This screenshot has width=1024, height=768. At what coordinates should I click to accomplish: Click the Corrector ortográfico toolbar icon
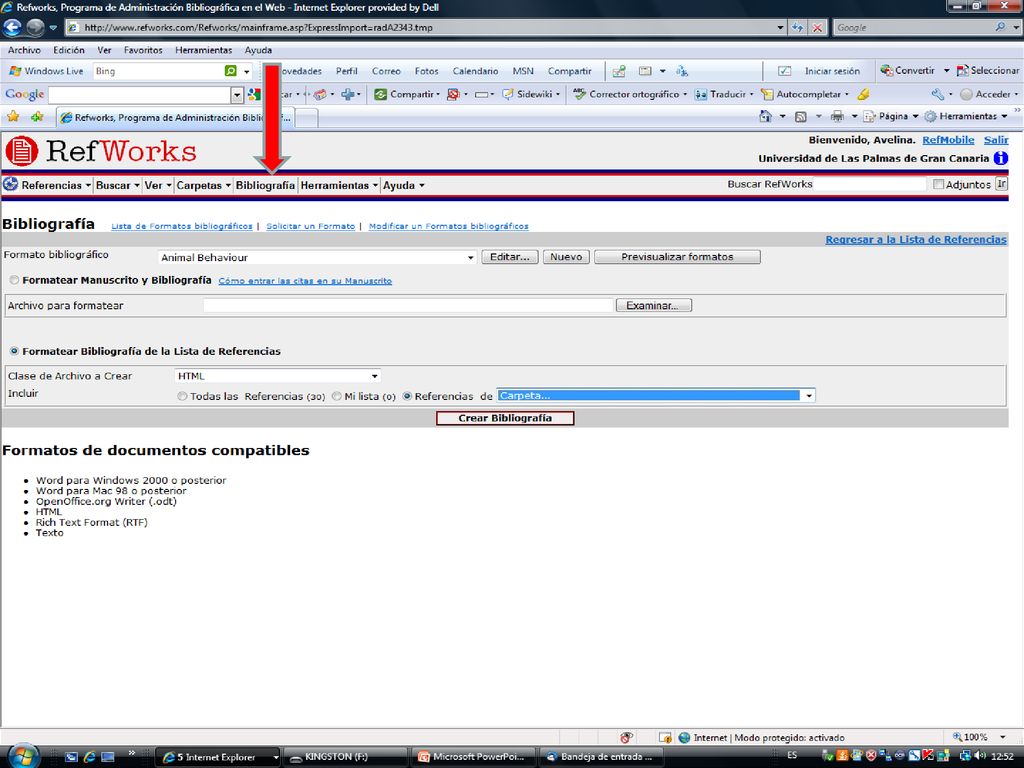coord(579,94)
